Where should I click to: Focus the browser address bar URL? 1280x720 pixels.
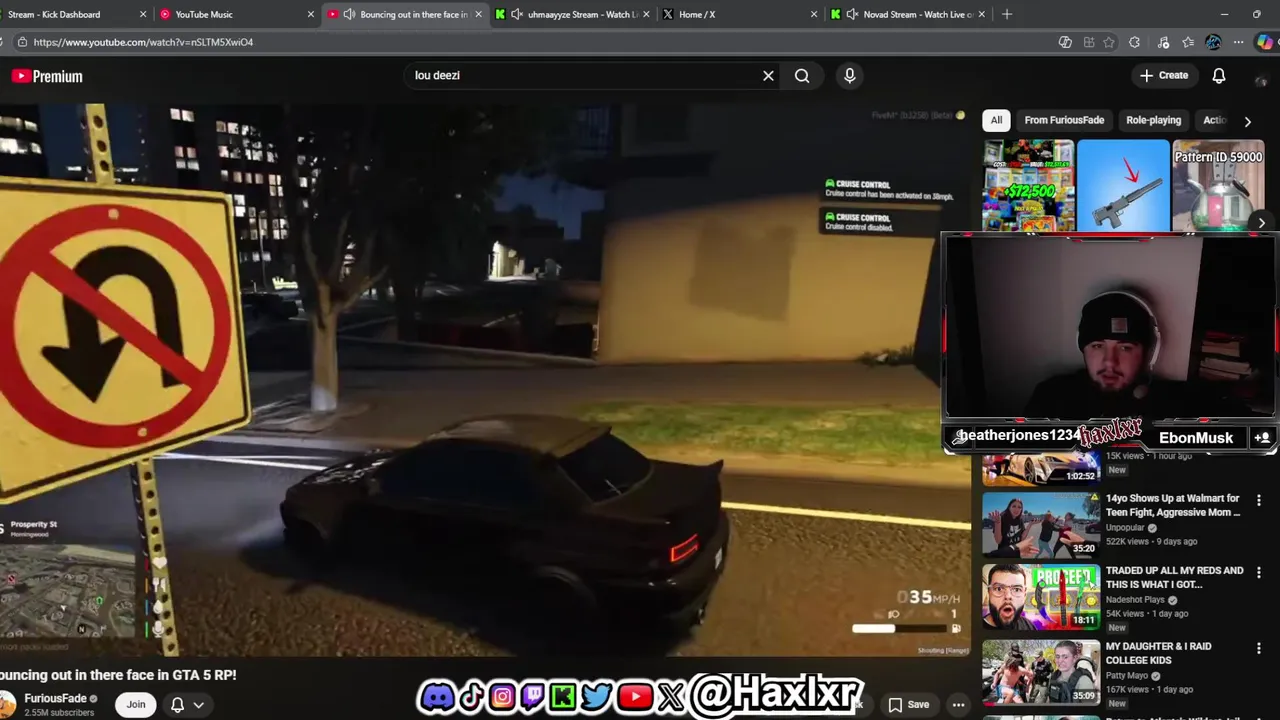[143, 42]
